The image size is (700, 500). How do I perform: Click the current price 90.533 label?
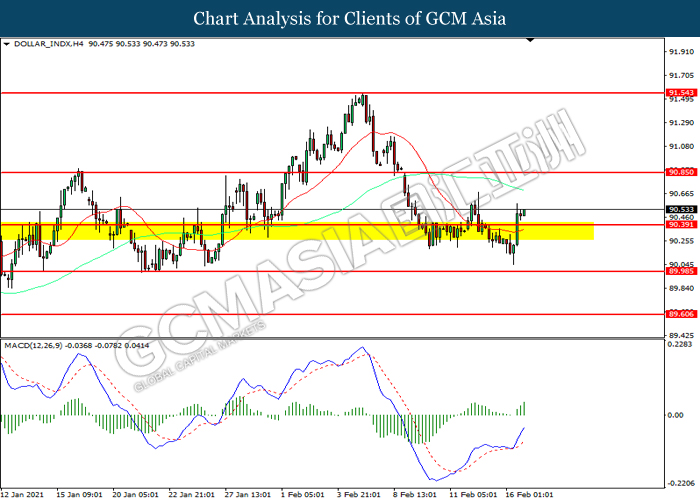(681, 209)
